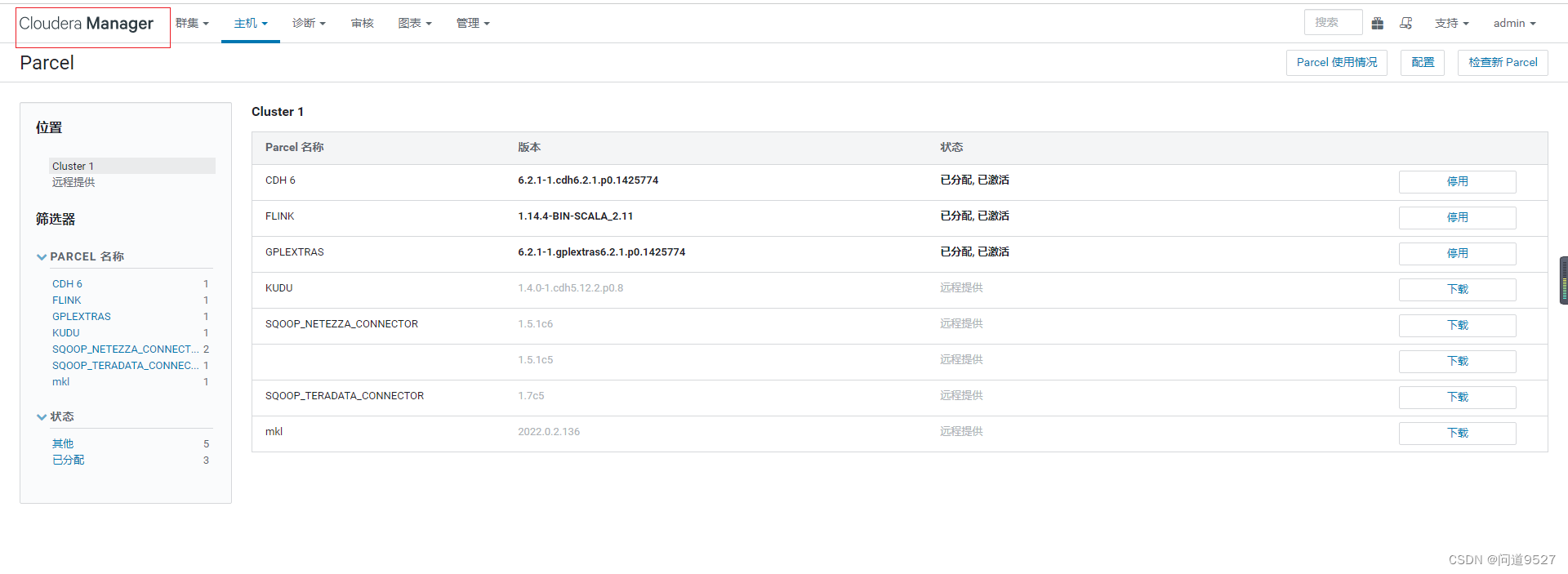Deactivate the FLINK parcel with 停用

pos(1457,217)
